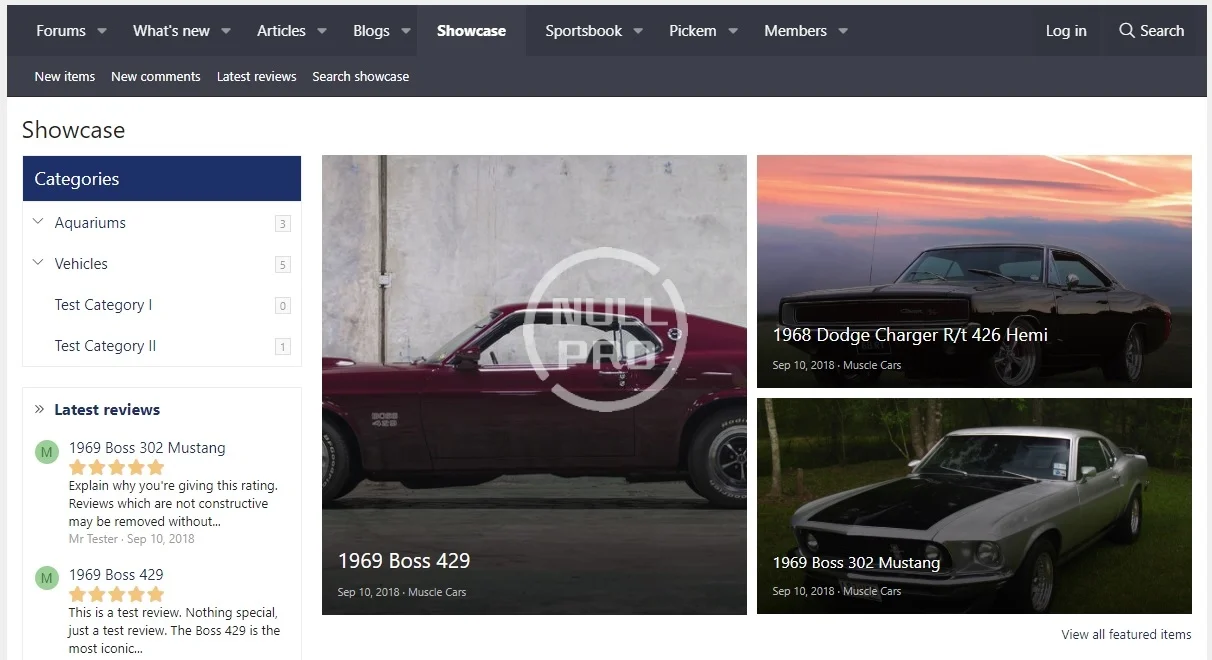
Task: Open the Members dropdown arrow
Action: click(843, 31)
